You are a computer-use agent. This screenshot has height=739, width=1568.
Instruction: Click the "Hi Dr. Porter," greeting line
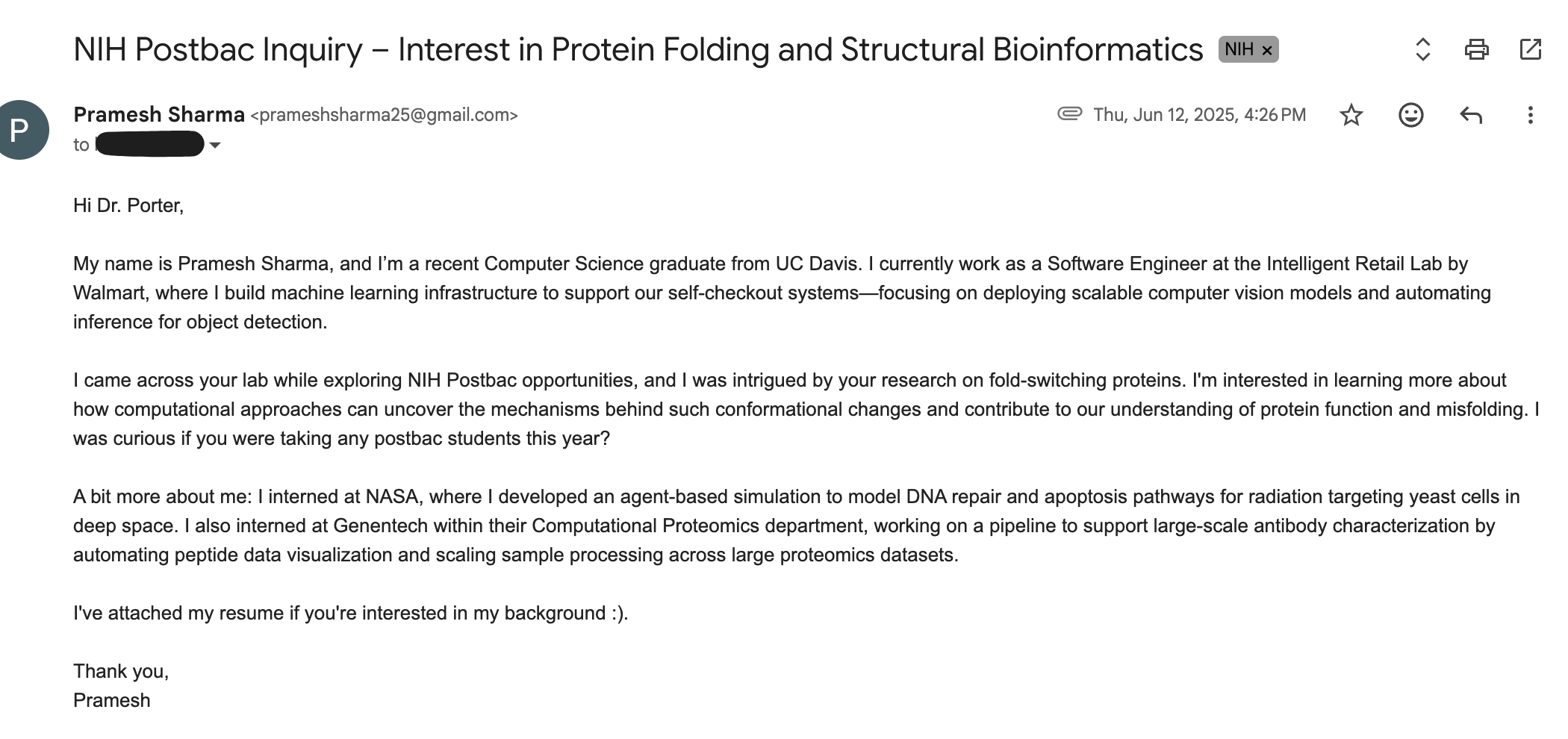(128, 205)
